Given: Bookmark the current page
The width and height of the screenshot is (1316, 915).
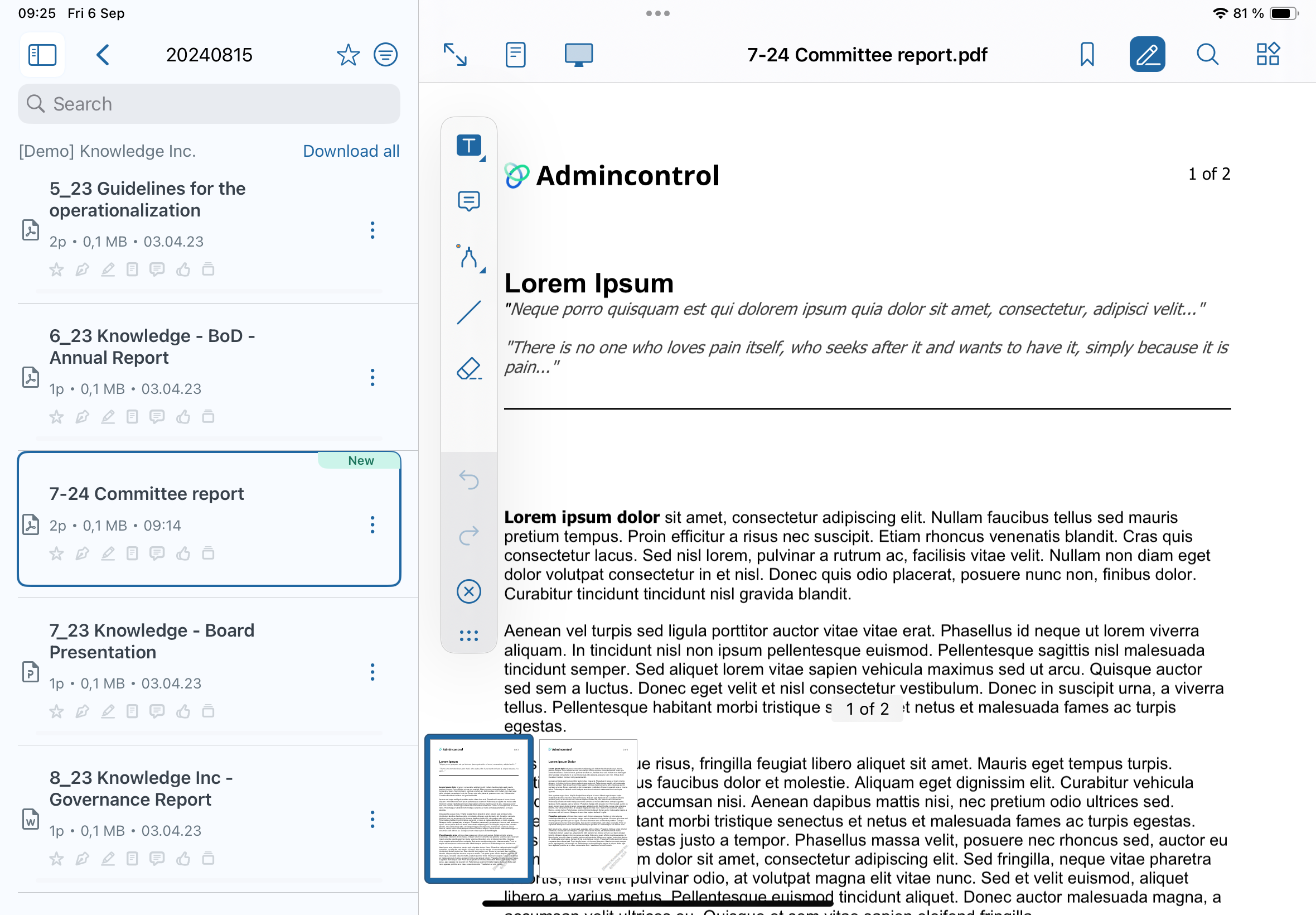Looking at the screenshot, I should [1087, 55].
